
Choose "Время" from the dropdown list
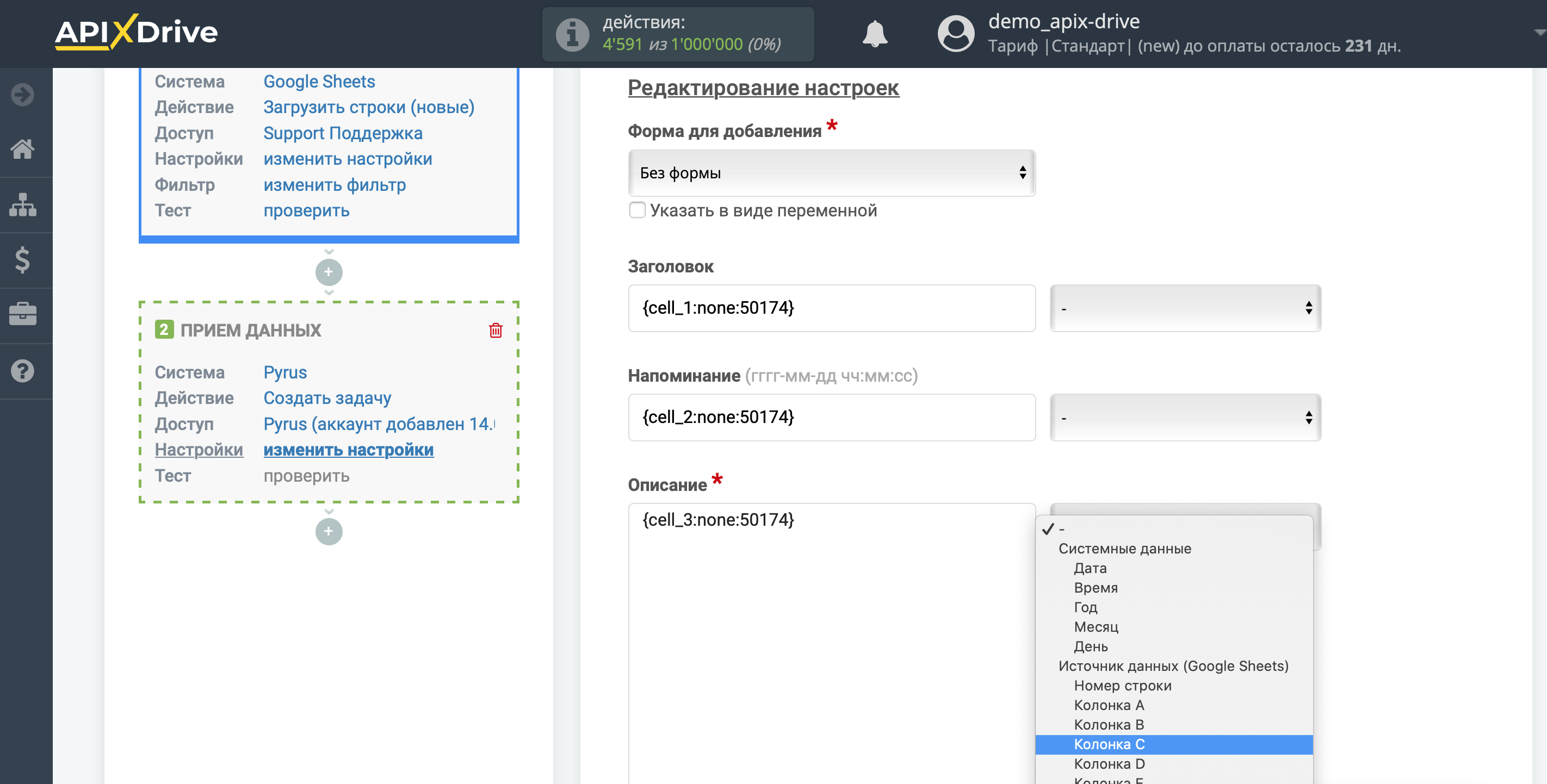pos(1096,588)
